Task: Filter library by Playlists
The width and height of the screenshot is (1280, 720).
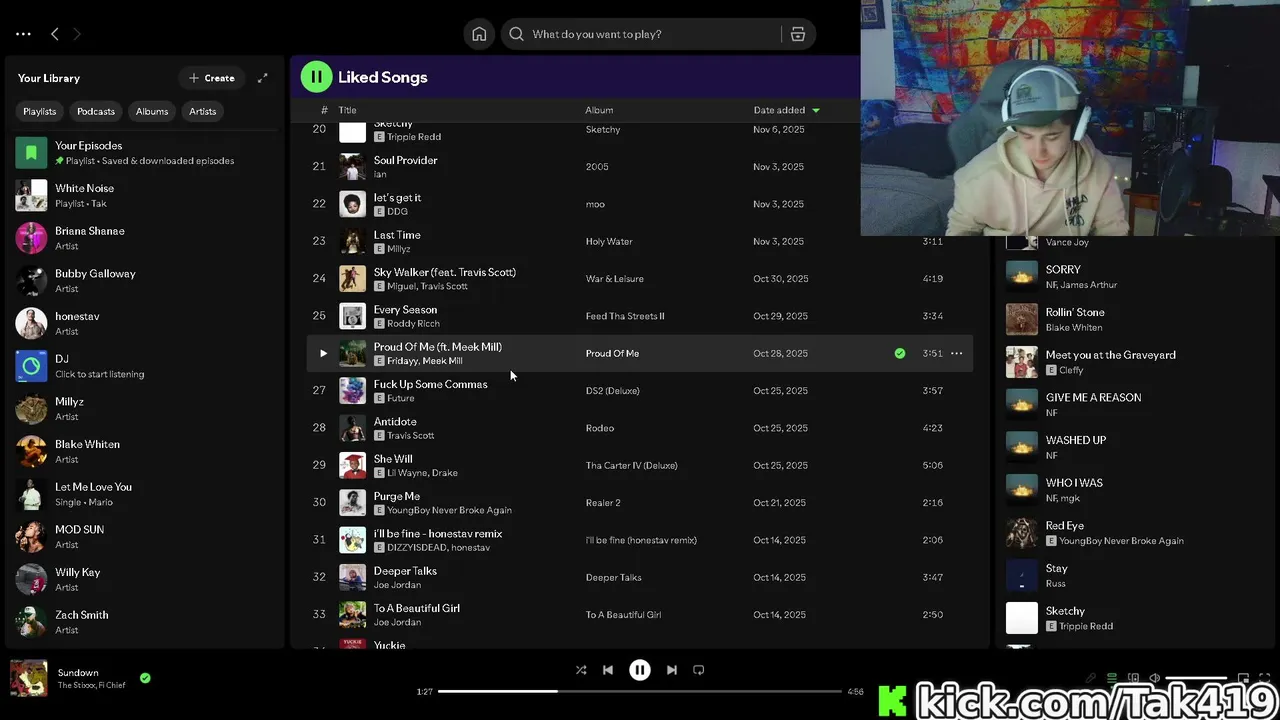Action: pyautogui.click(x=40, y=111)
